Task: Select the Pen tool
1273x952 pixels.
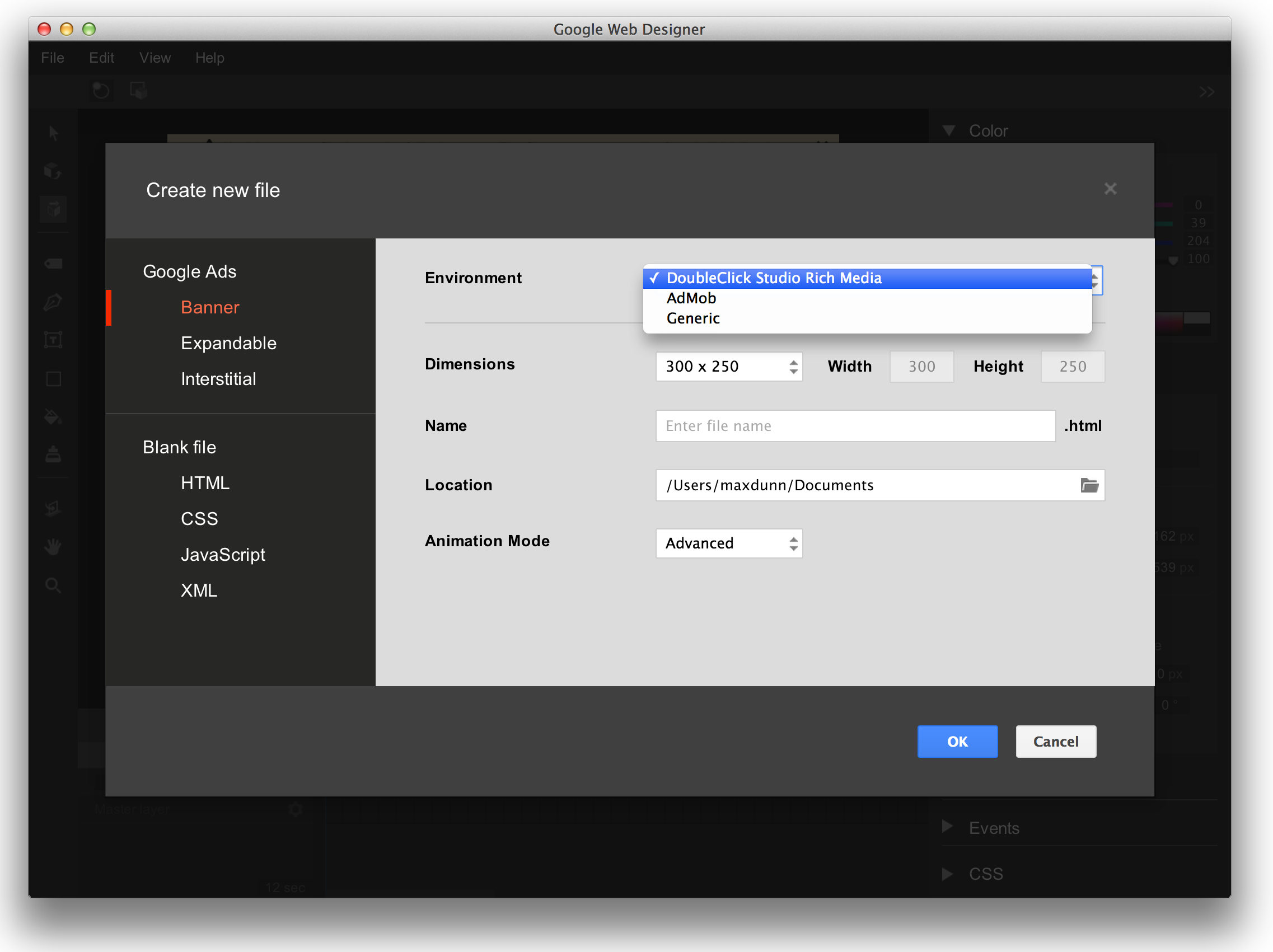Action: click(x=54, y=302)
